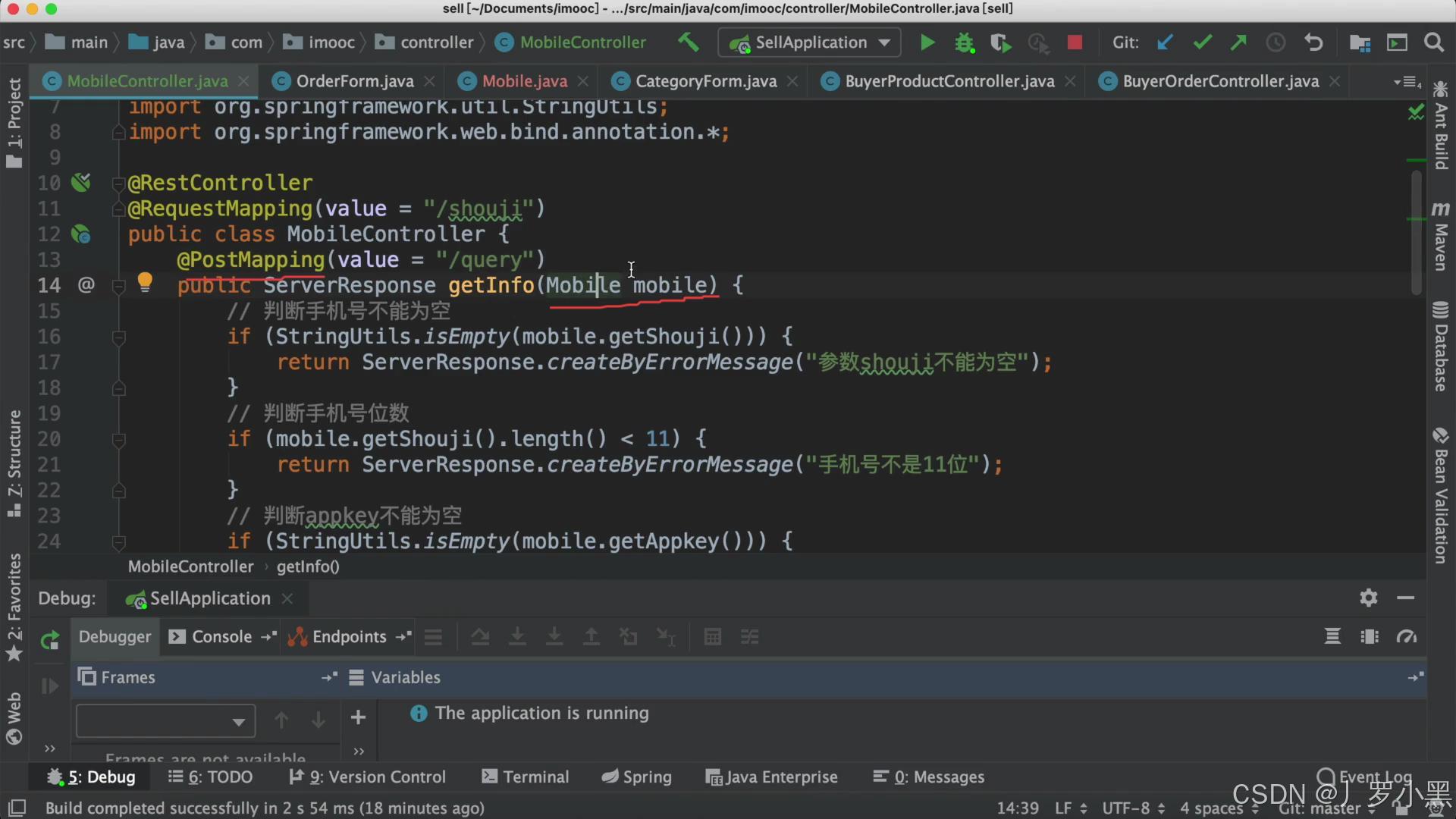Image resolution: width=1456 pixels, height=819 pixels.
Task: Close SellApplication debug session tab
Action: (287, 598)
